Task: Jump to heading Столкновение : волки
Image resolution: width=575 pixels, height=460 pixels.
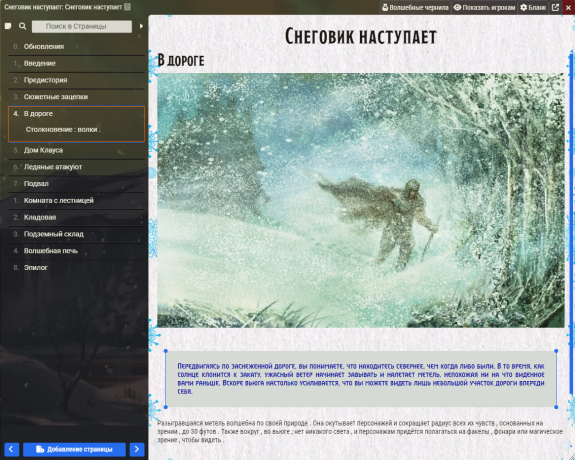Action: (63, 129)
